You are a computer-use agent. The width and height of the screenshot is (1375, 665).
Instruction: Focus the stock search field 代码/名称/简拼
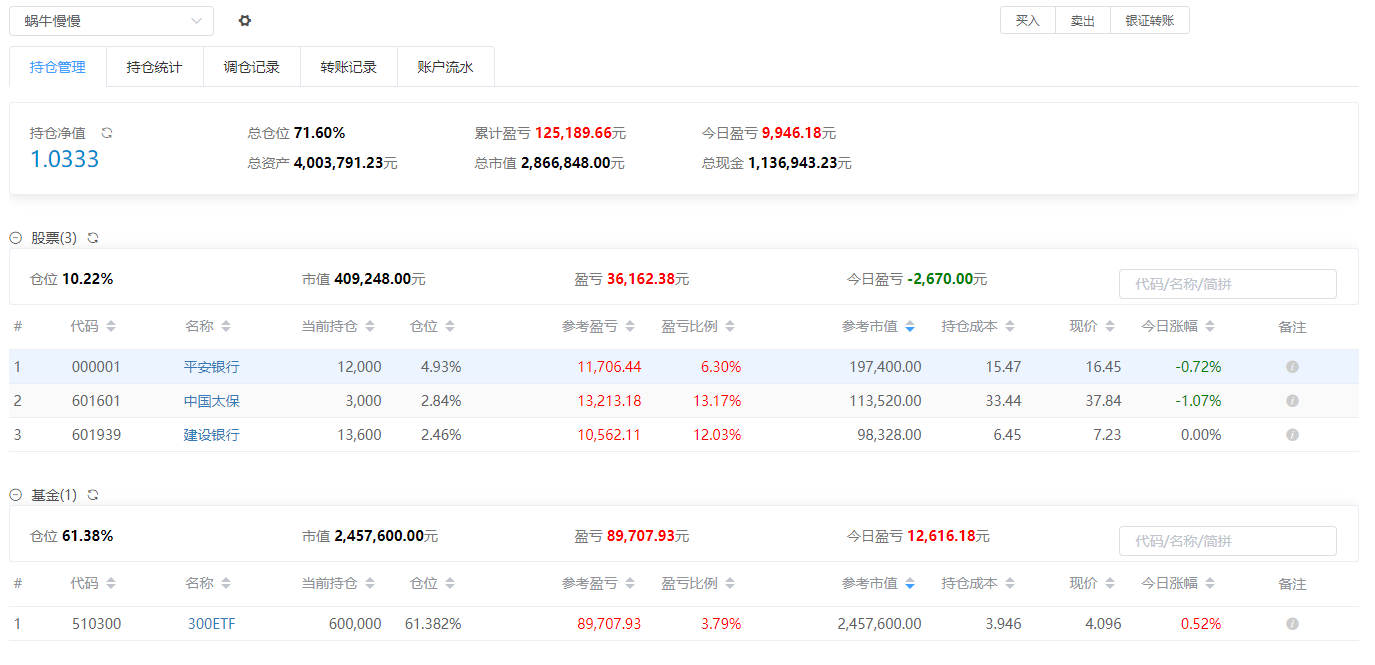pos(1227,284)
